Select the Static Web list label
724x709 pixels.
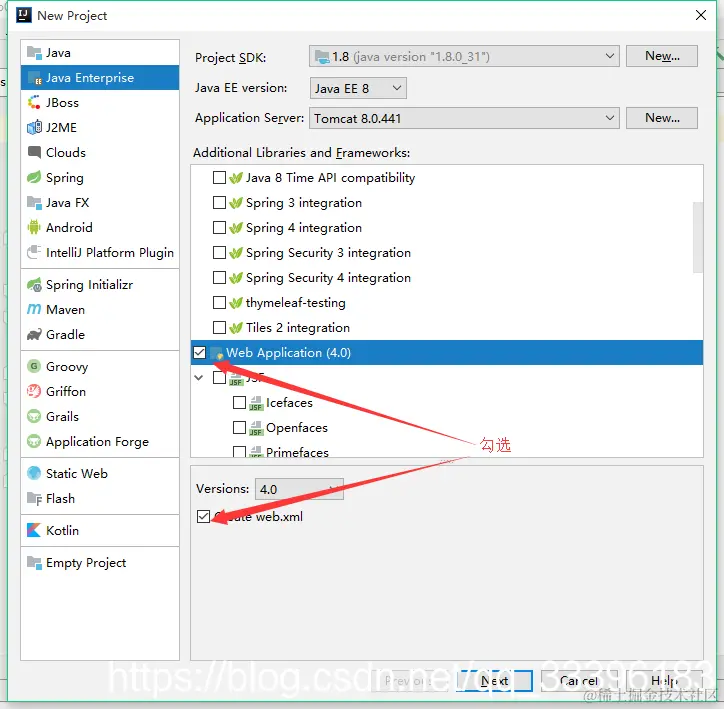pyautogui.click(x=77, y=473)
